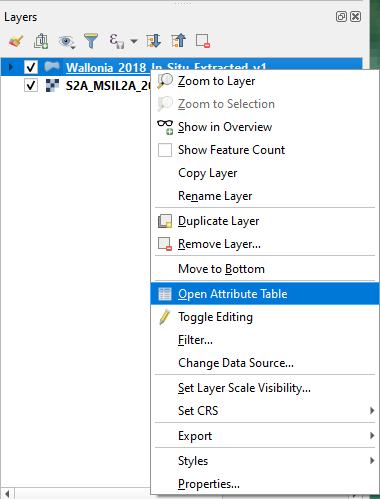Click the S2A_MSIL2A raster layer icon
Viewport: 380px width, 499px height.
point(52,86)
